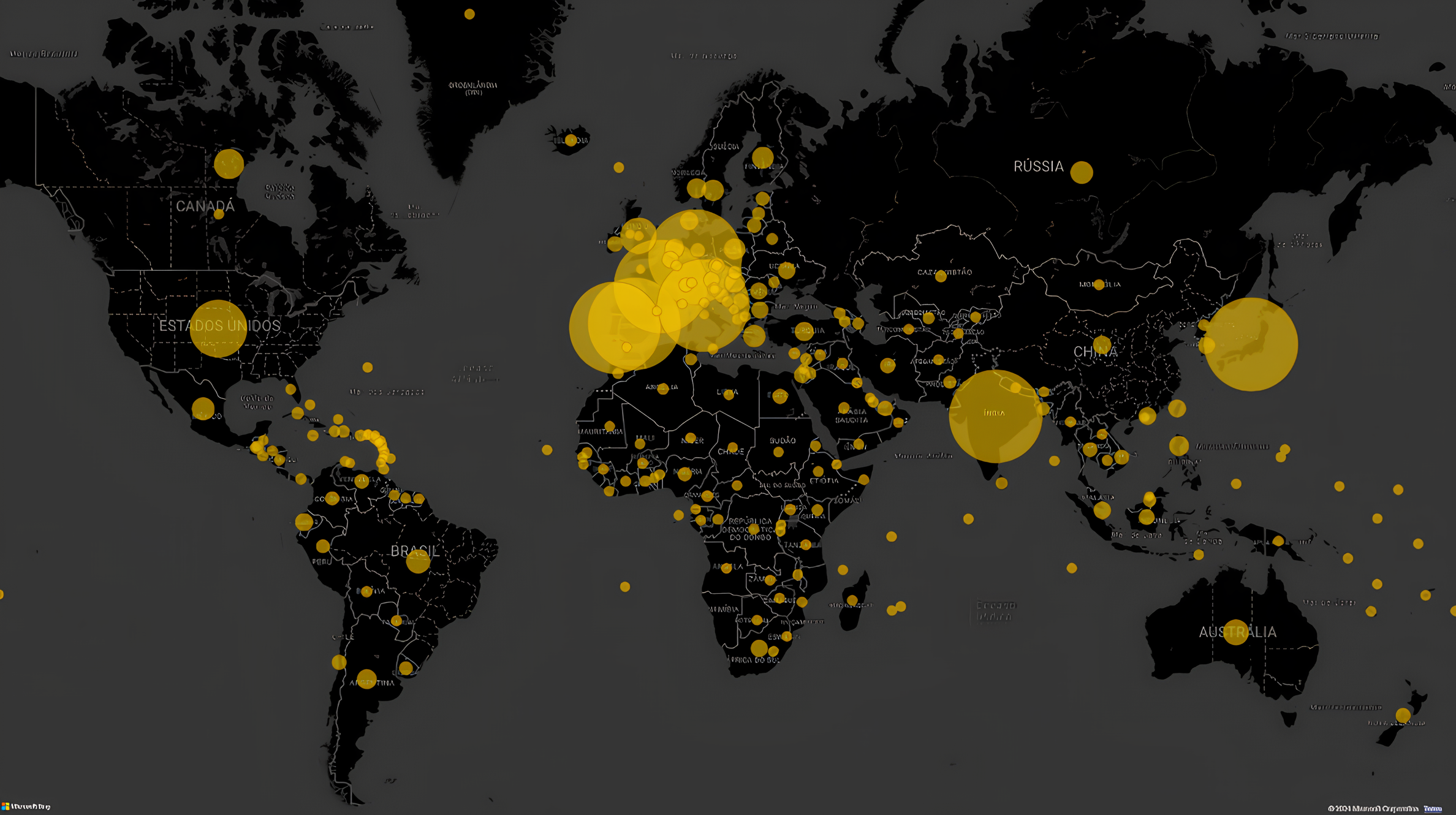1456x815 pixels.
Task: Select the bubble on the Austrália label
Action: [1236, 632]
